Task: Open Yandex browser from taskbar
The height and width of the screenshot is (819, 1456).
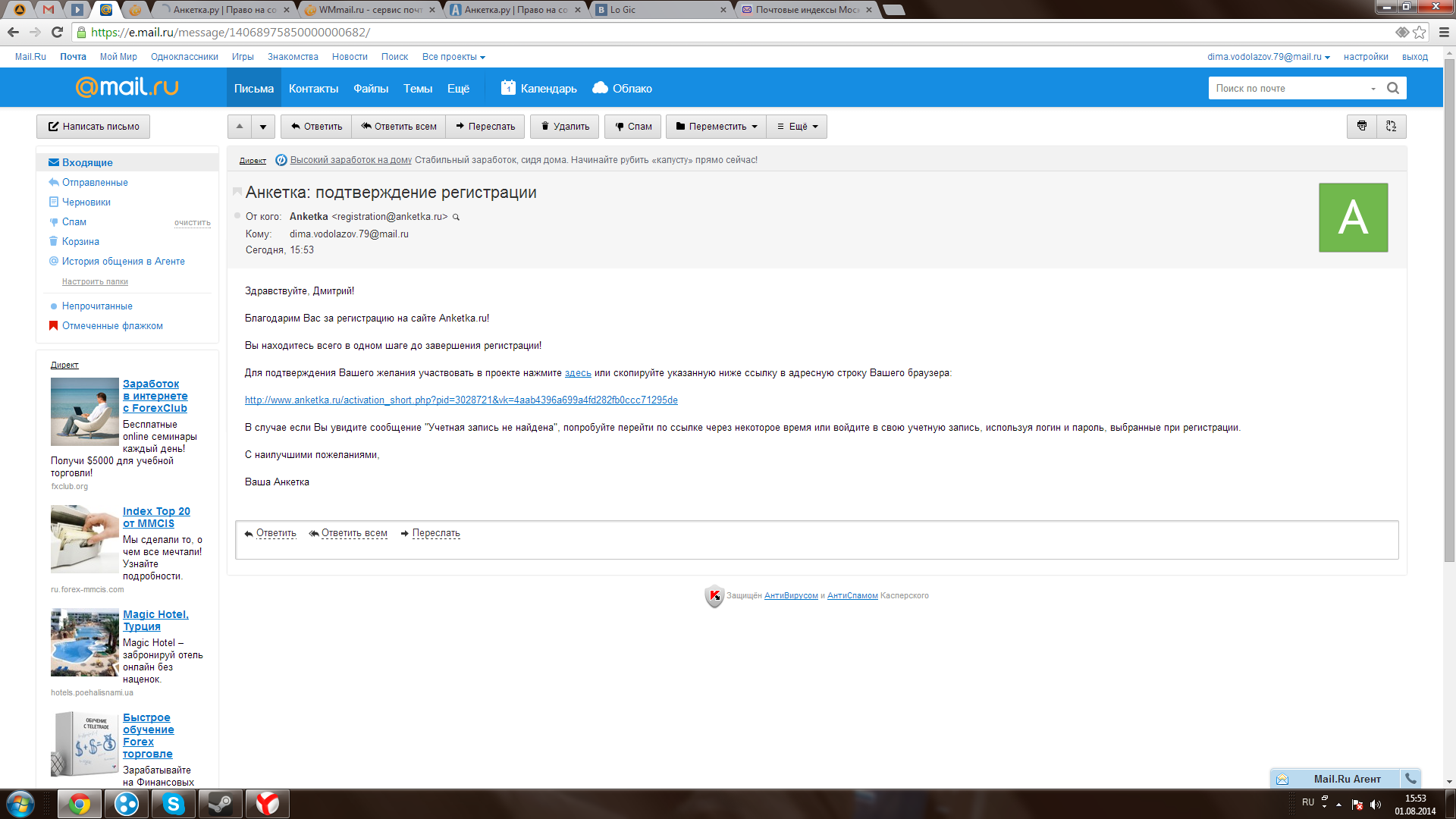Action: click(x=268, y=803)
